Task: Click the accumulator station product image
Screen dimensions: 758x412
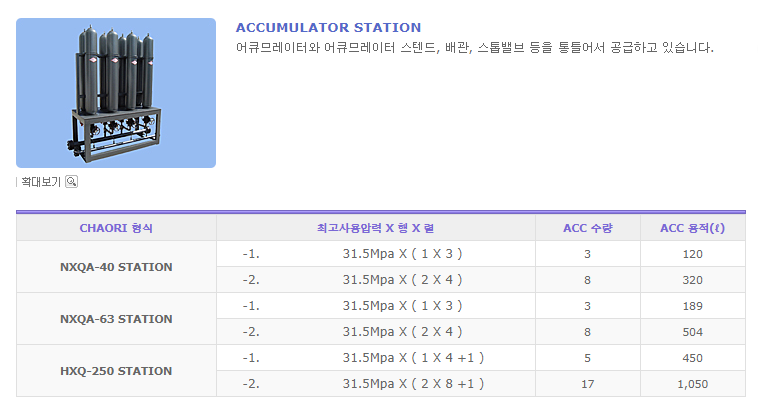Action: (x=116, y=93)
